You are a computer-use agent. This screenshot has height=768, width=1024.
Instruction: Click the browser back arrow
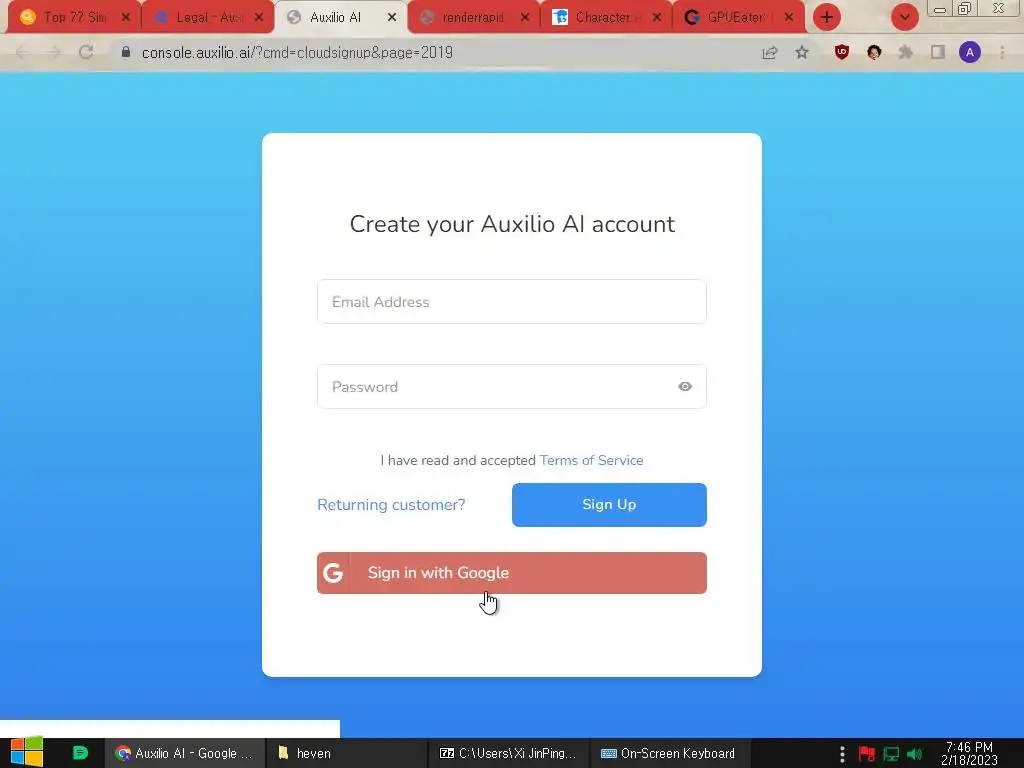22,52
